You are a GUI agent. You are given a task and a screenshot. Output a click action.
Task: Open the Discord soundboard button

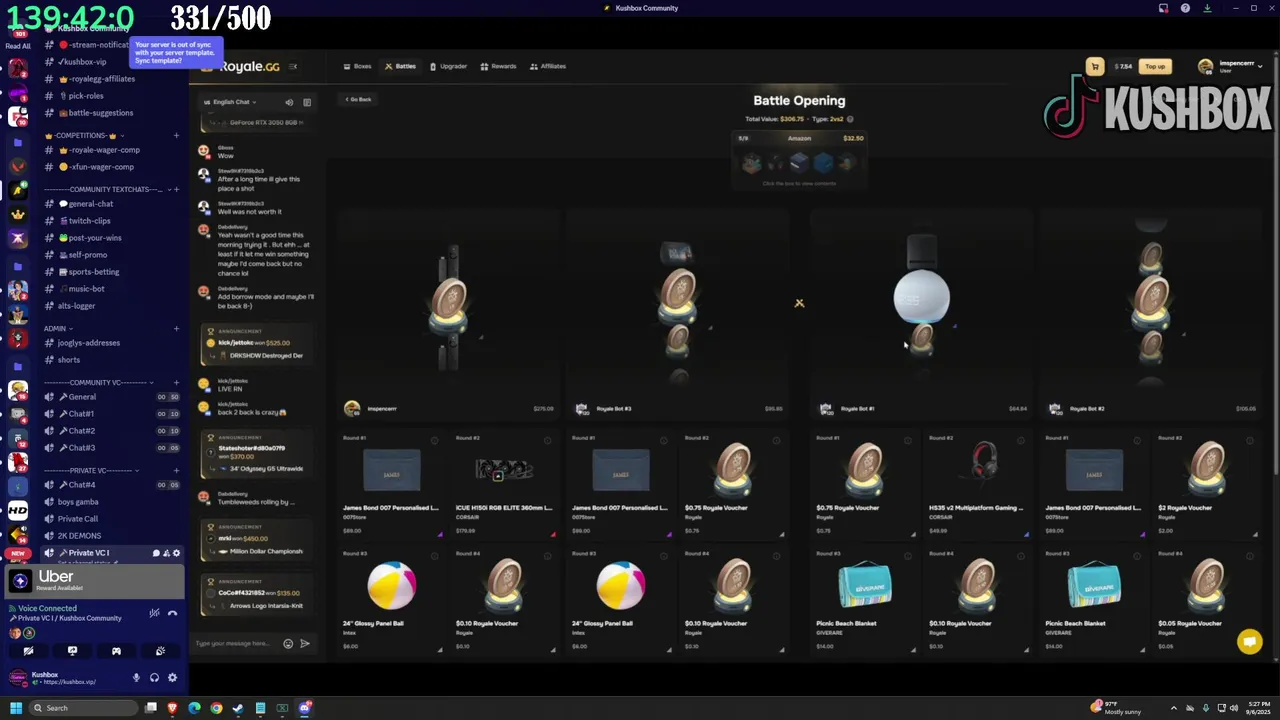[160, 651]
